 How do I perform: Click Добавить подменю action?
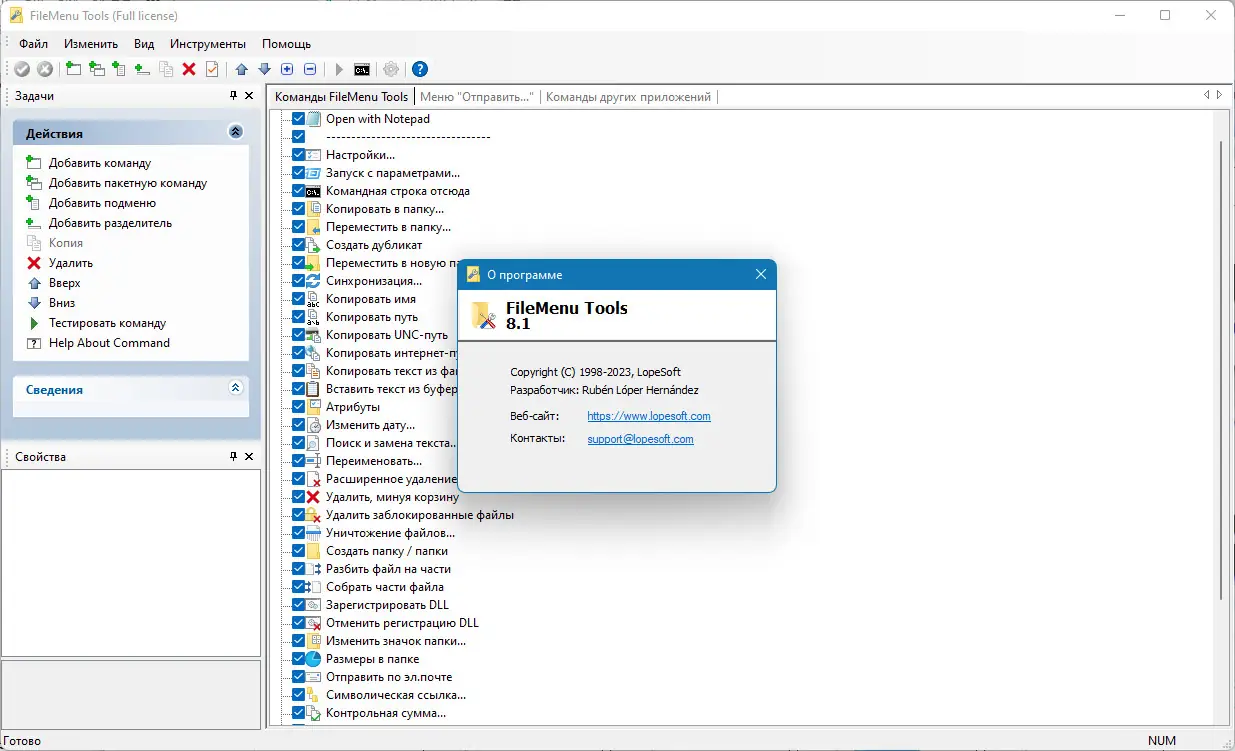tap(102, 203)
